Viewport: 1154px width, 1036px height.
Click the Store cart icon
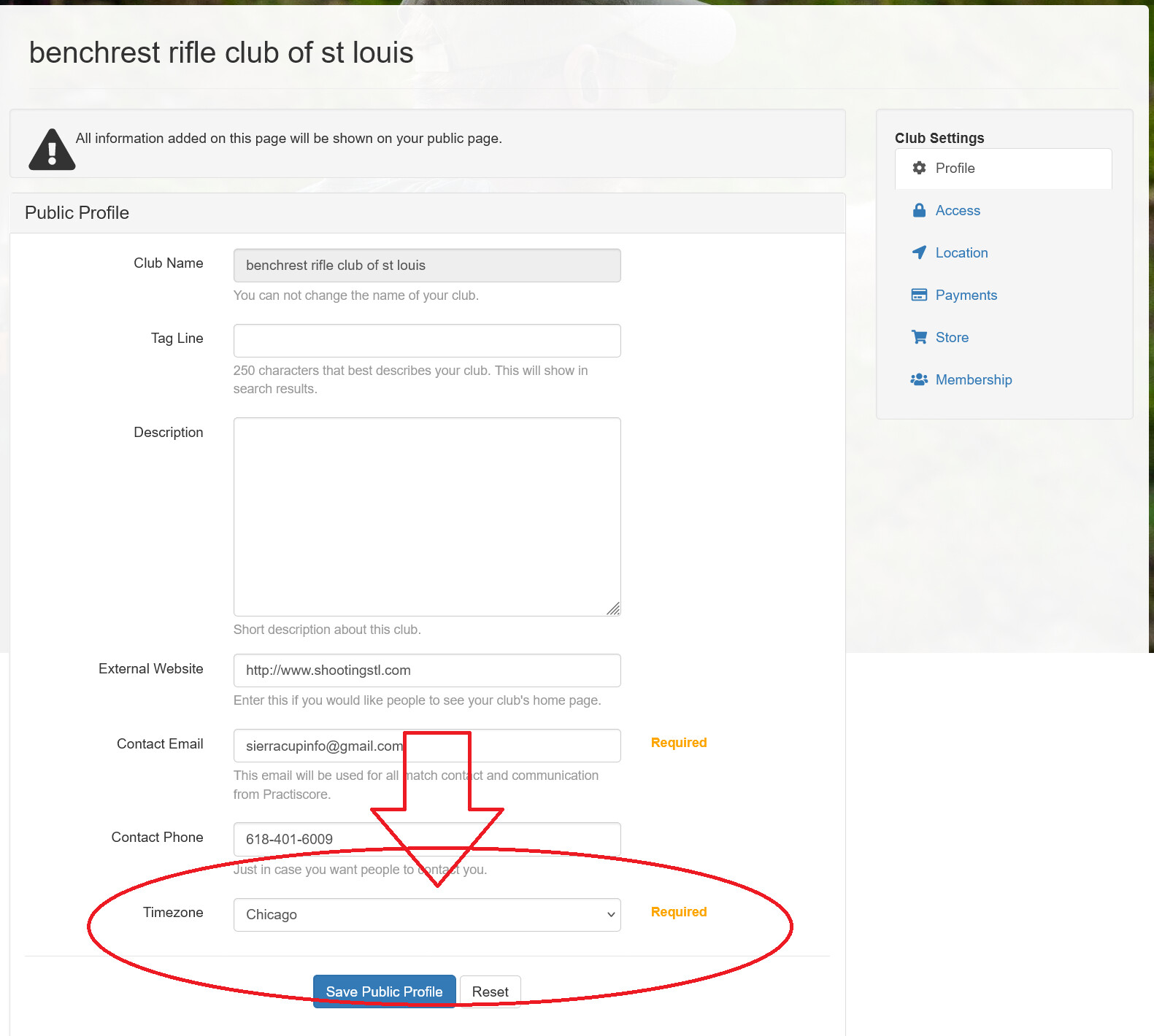(x=919, y=337)
